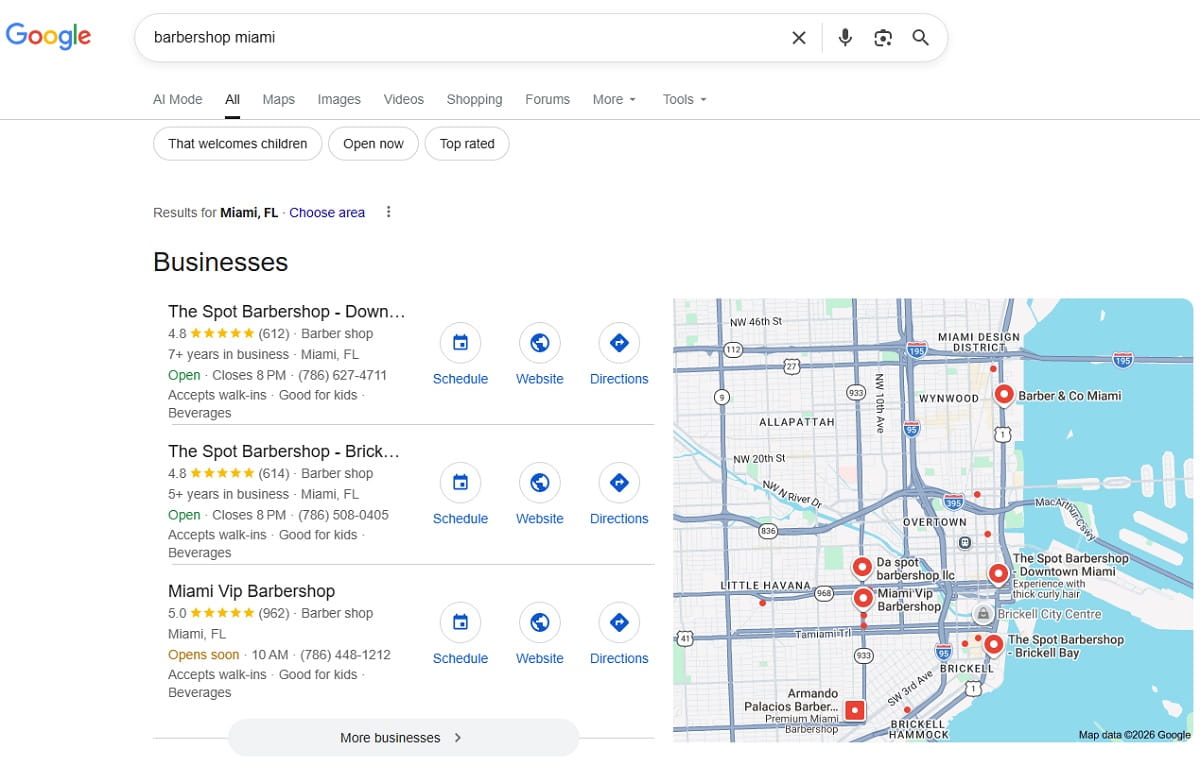This screenshot has height=766, width=1200.
Task: Open the Shopping results tab
Action: pyautogui.click(x=474, y=99)
